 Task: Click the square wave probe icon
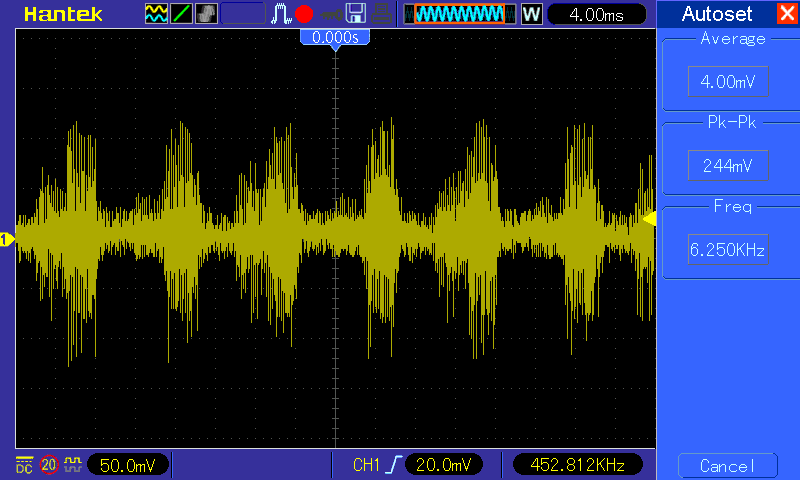click(x=72, y=464)
